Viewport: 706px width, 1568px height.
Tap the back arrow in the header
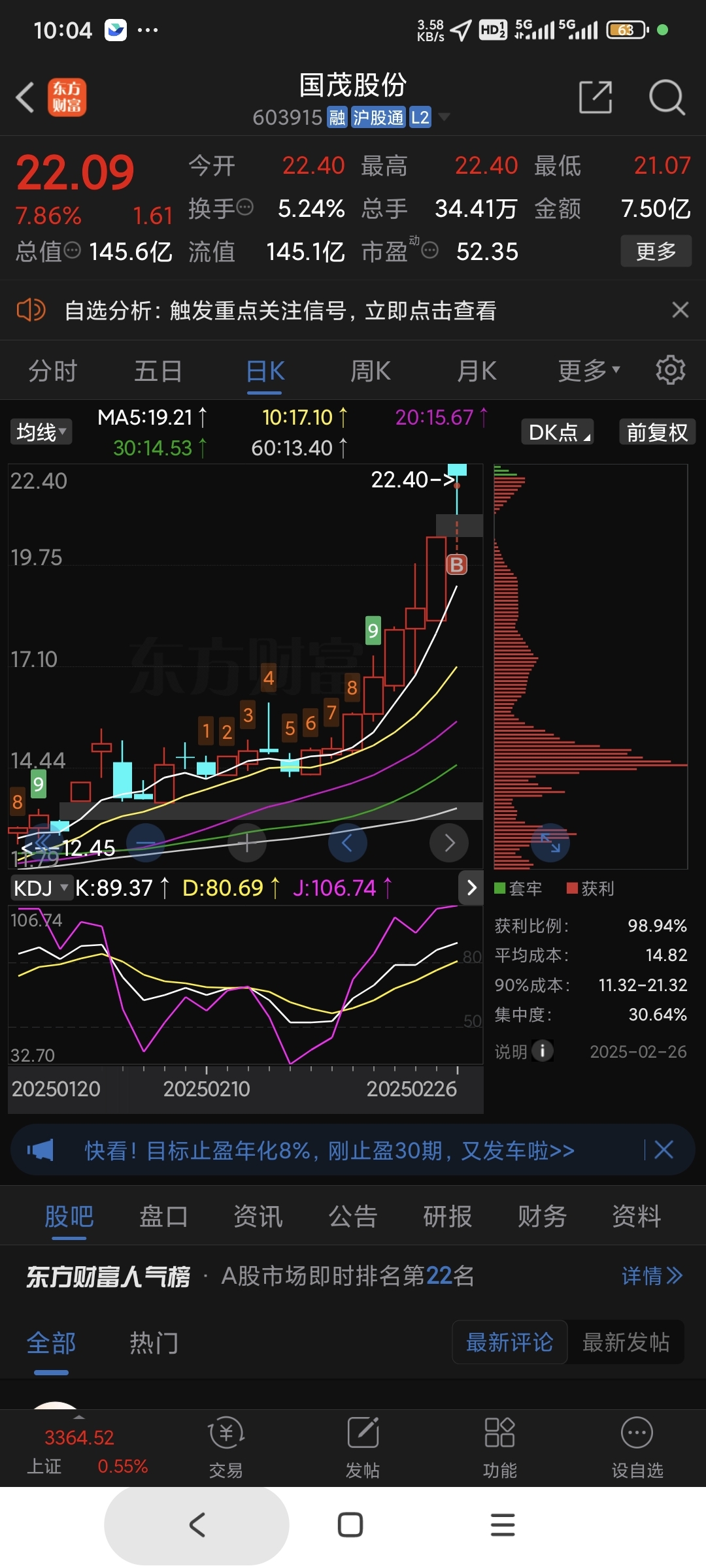[25, 97]
